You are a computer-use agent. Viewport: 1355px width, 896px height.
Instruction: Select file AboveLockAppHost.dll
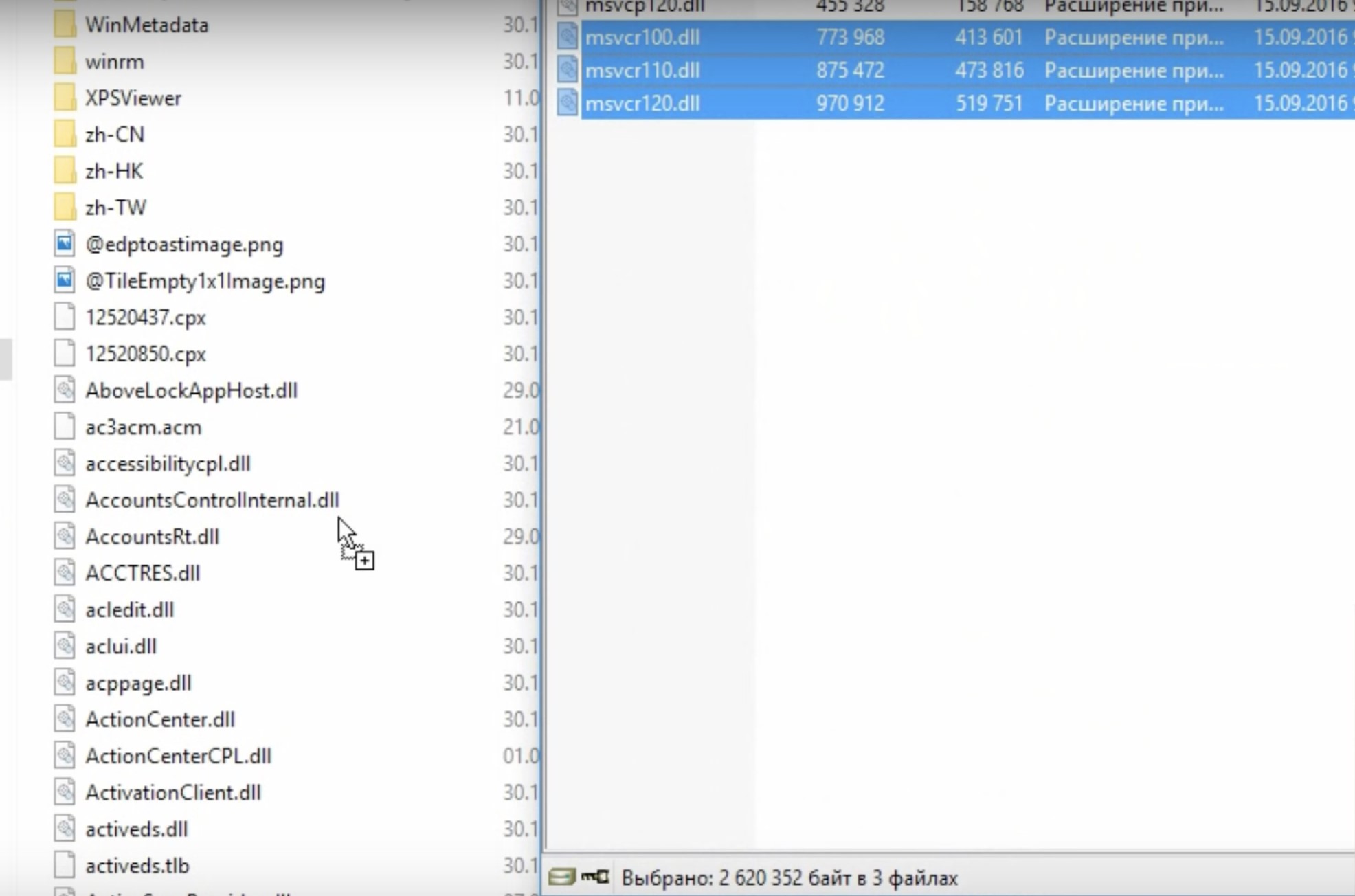(x=192, y=390)
